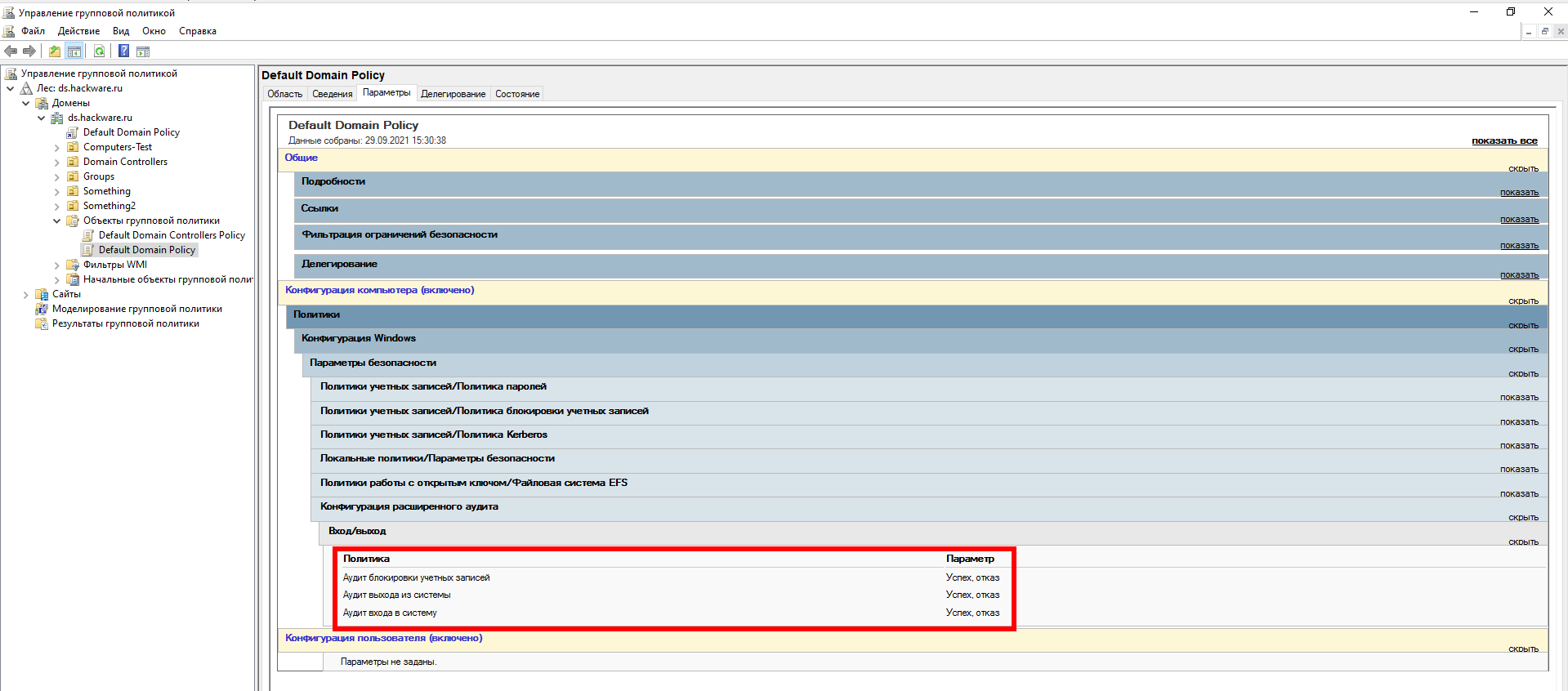Image resolution: width=1568 pixels, height=691 pixels.
Task: Select Default Domain Controllers Policy object
Action: tap(172, 235)
